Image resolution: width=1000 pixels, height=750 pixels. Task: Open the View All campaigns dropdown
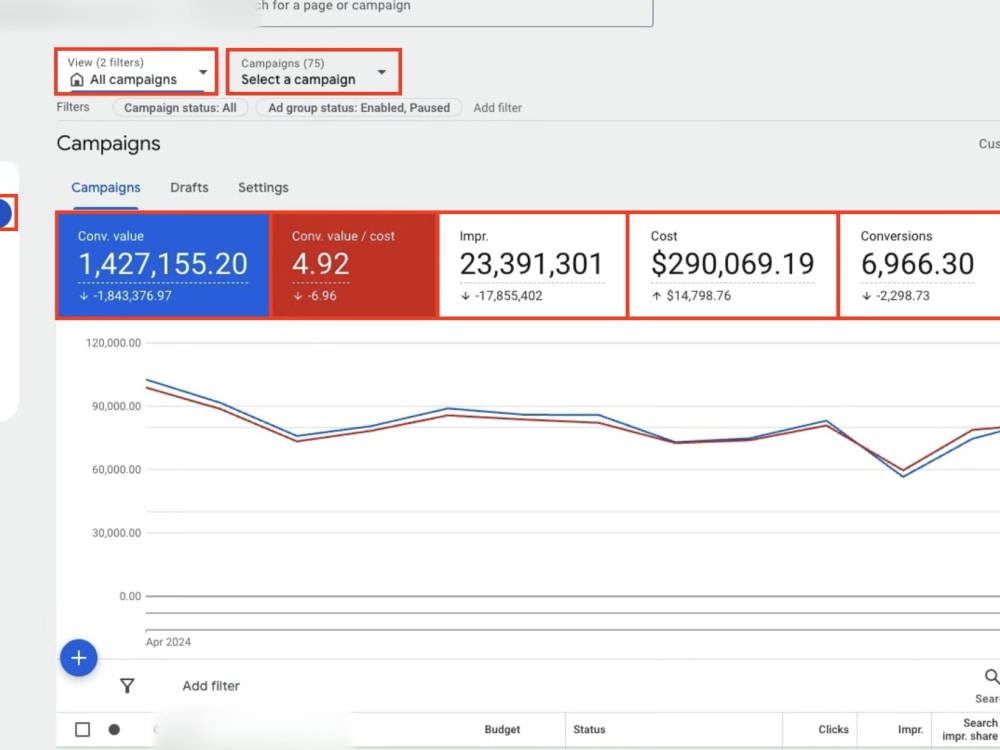136,71
